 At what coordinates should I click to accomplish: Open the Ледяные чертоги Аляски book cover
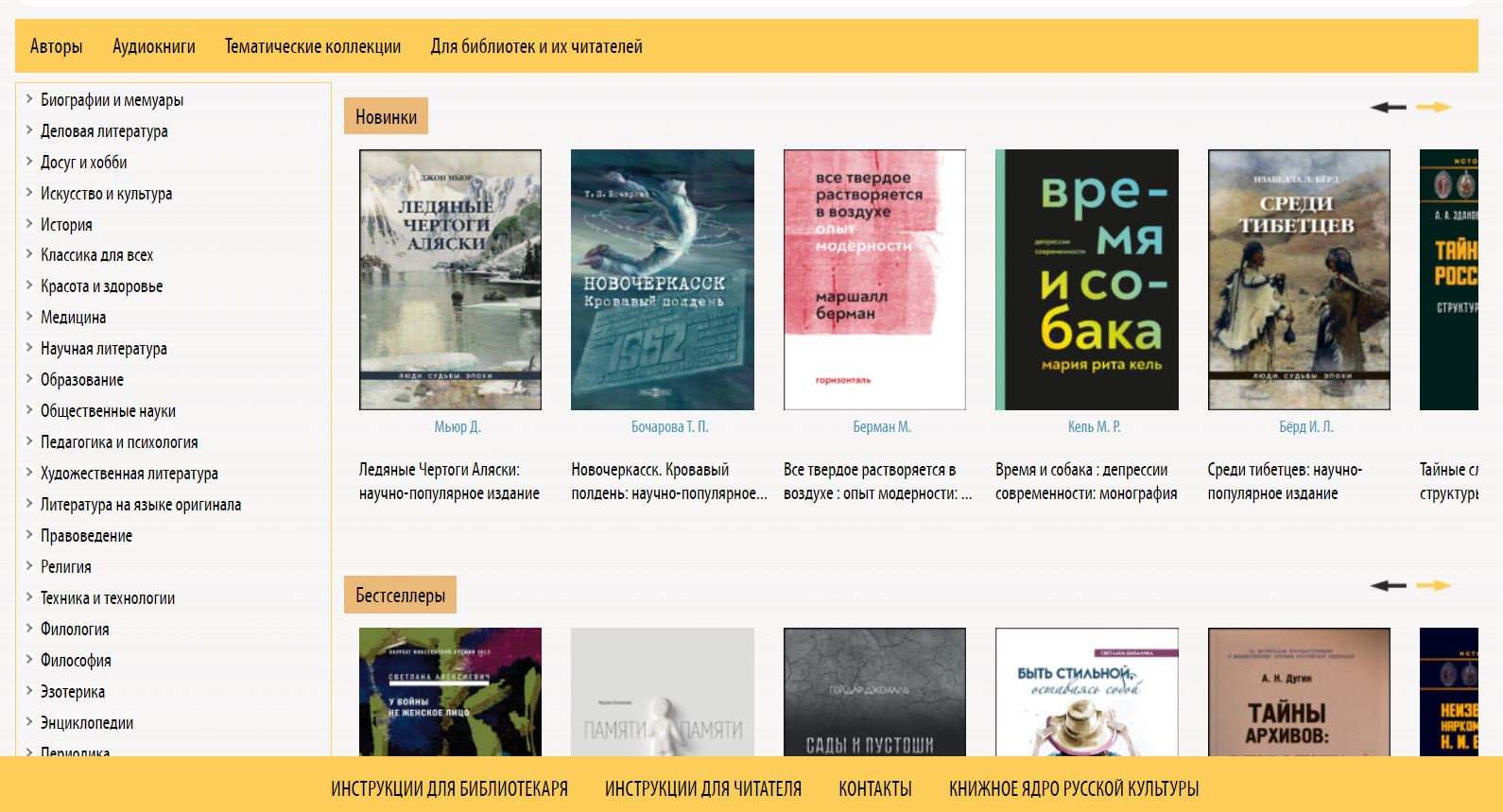pyautogui.click(x=450, y=280)
